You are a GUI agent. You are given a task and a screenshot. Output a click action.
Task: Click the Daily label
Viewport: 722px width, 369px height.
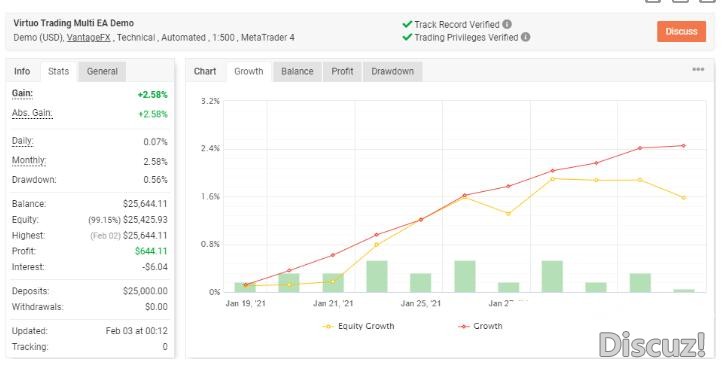[23, 141]
